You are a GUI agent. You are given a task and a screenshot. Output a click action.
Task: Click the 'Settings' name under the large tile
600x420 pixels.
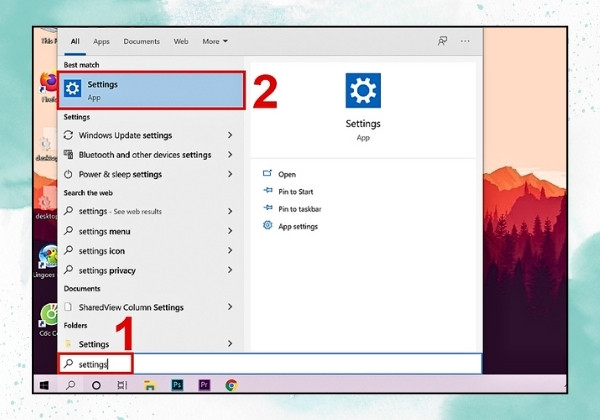coord(363,124)
